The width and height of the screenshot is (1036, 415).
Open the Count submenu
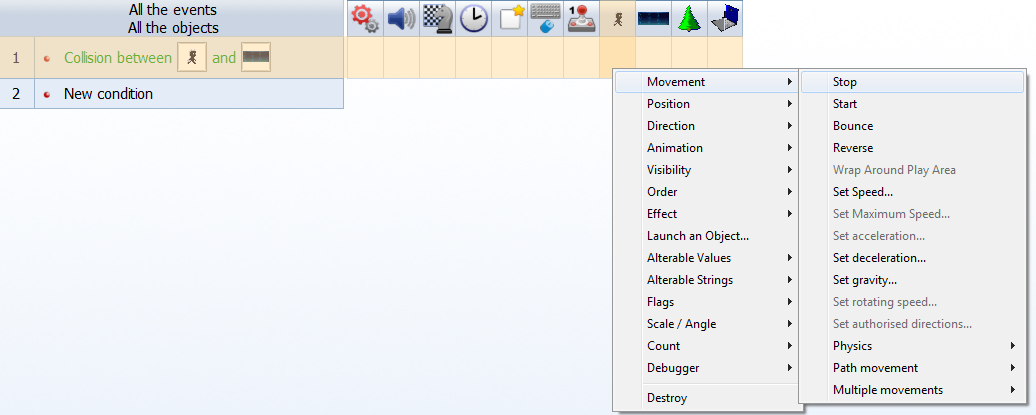tap(706, 346)
